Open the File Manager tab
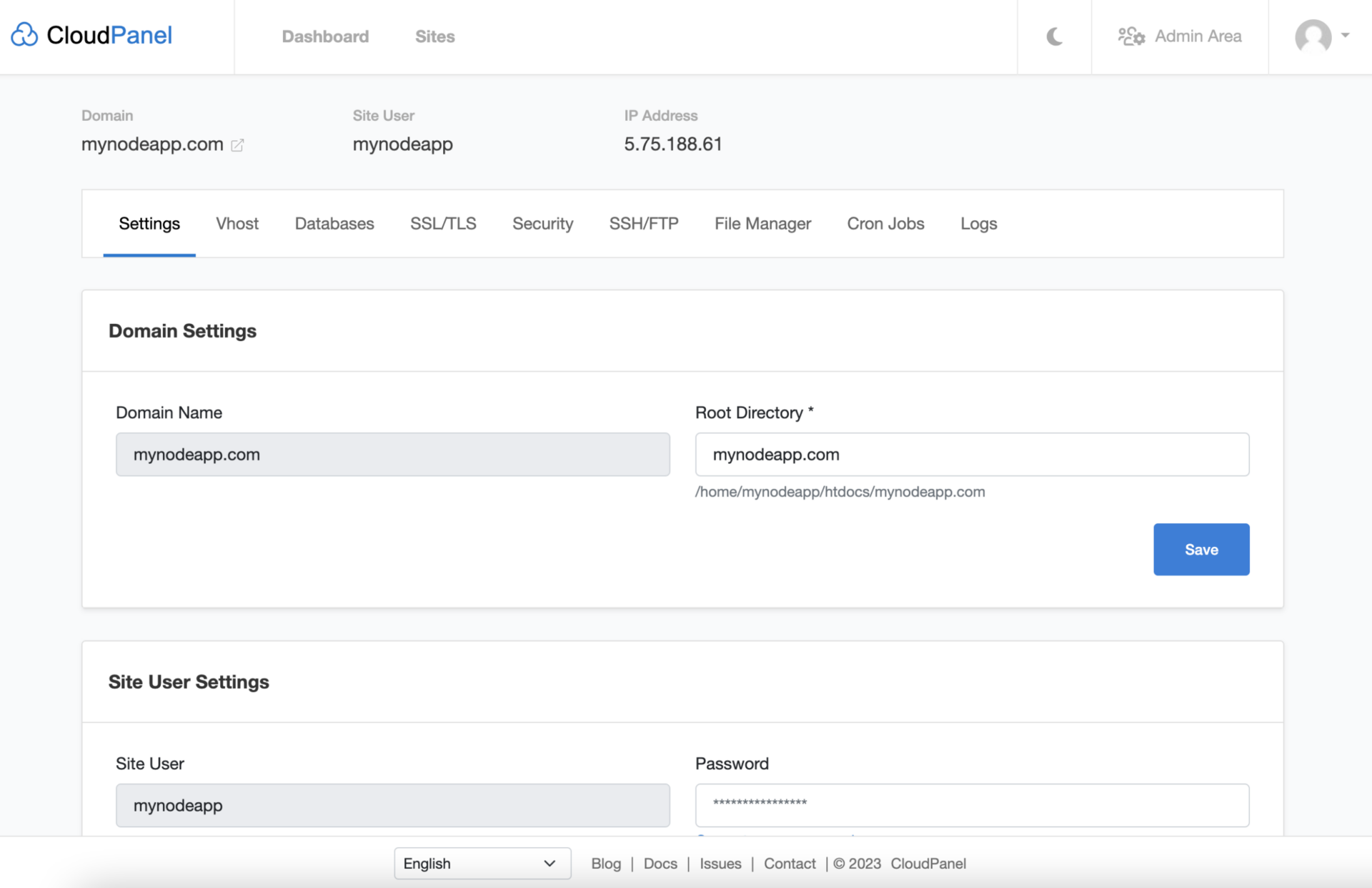Image resolution: width=1372 pixels, height=888 pixels. [762, 223]
